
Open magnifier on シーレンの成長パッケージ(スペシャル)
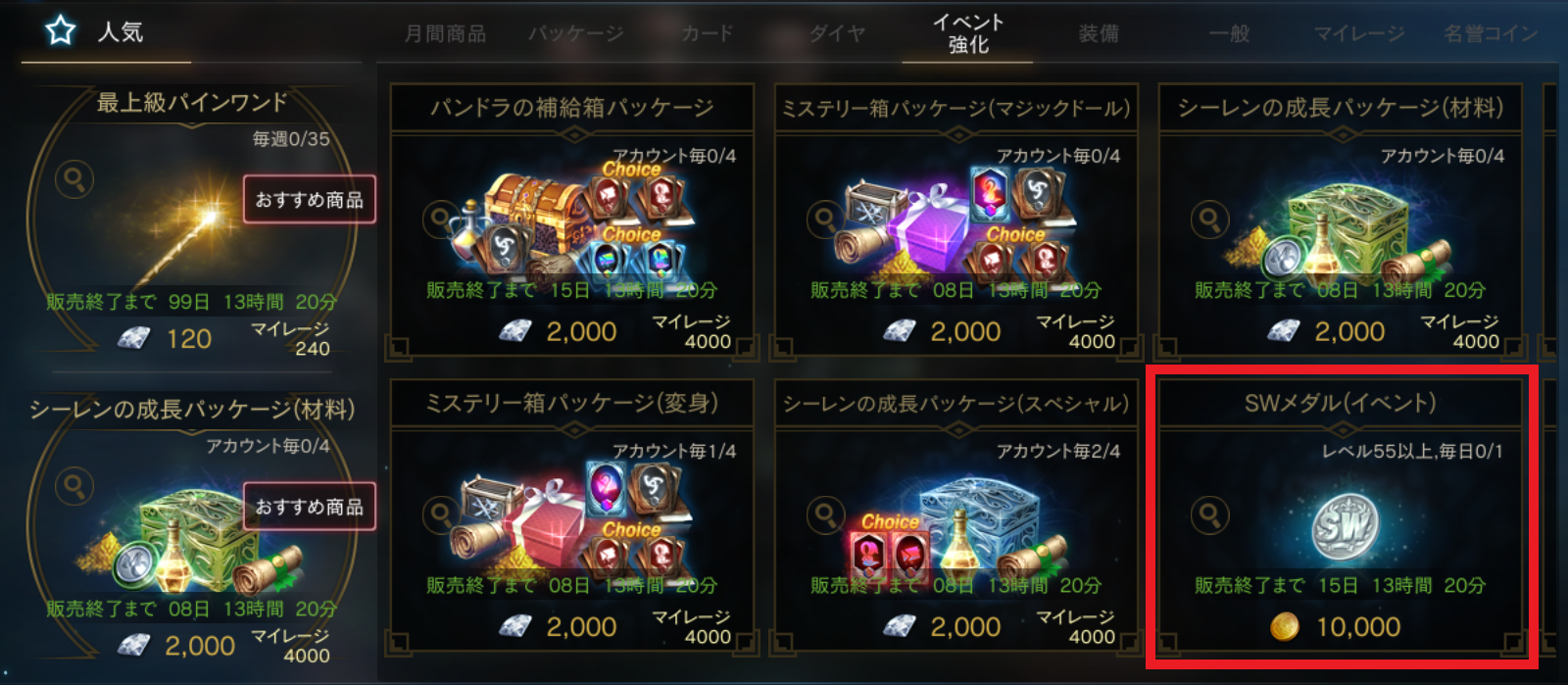[x=825, y=514]
